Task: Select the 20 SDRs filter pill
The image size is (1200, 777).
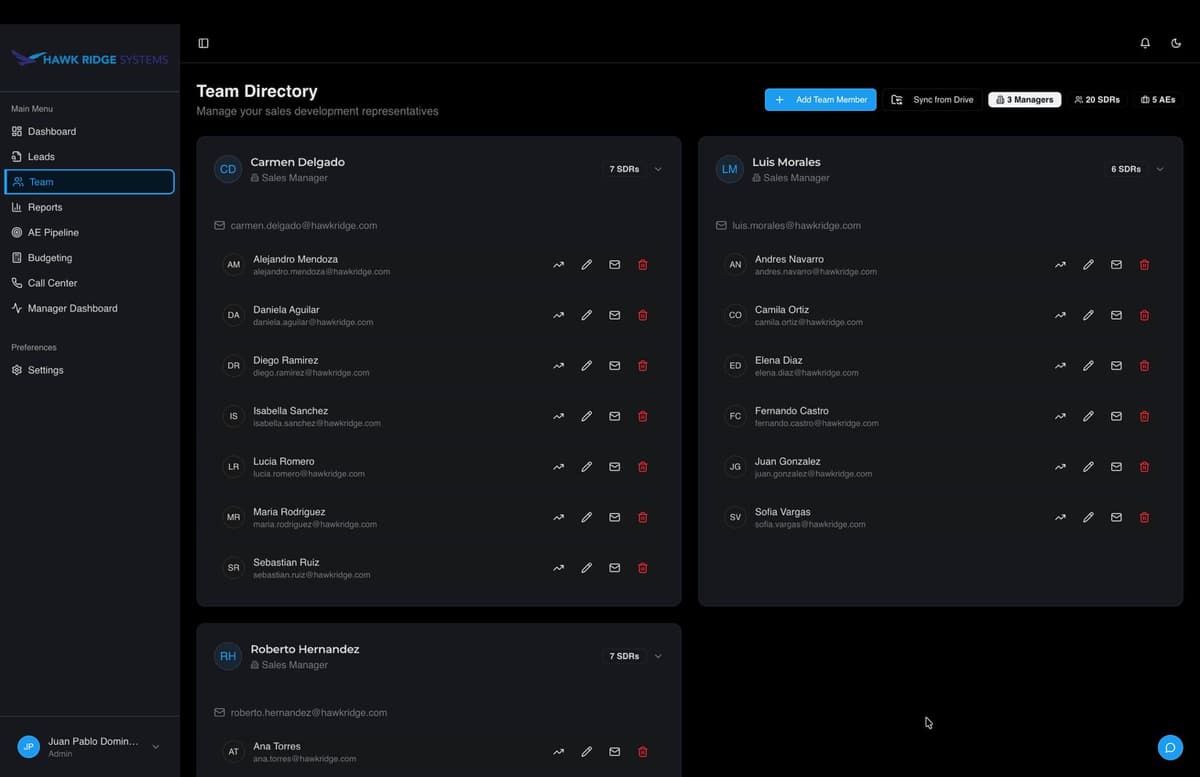Action: [x=1097, y=99]
